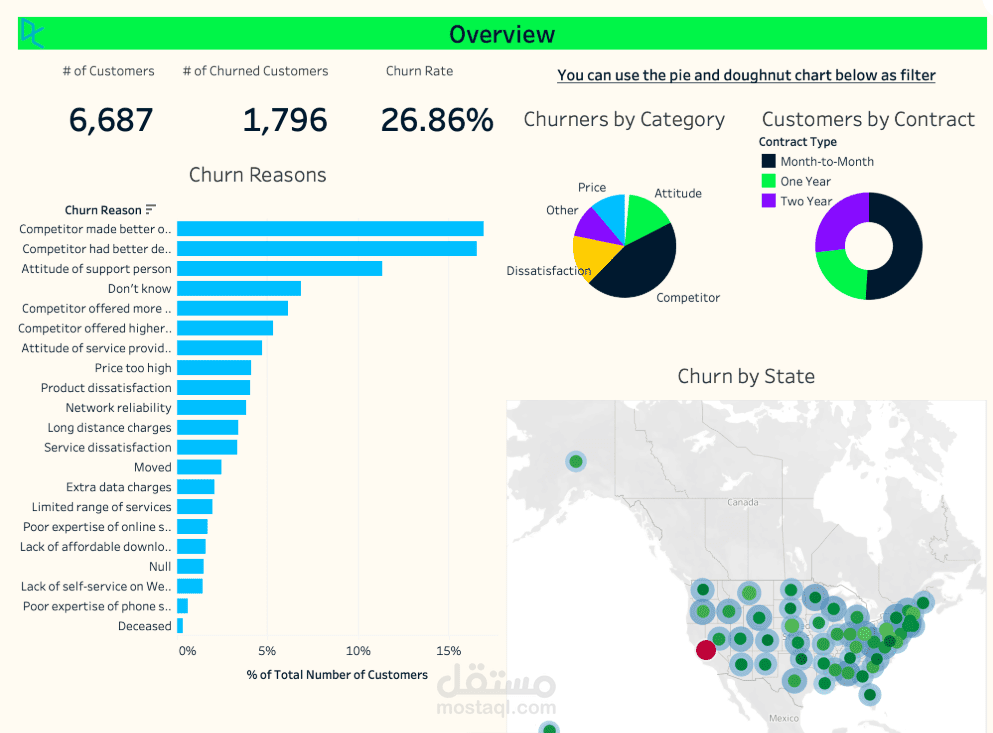
Task: Click the 'Canada' label on map
Action: click(743, 502)
